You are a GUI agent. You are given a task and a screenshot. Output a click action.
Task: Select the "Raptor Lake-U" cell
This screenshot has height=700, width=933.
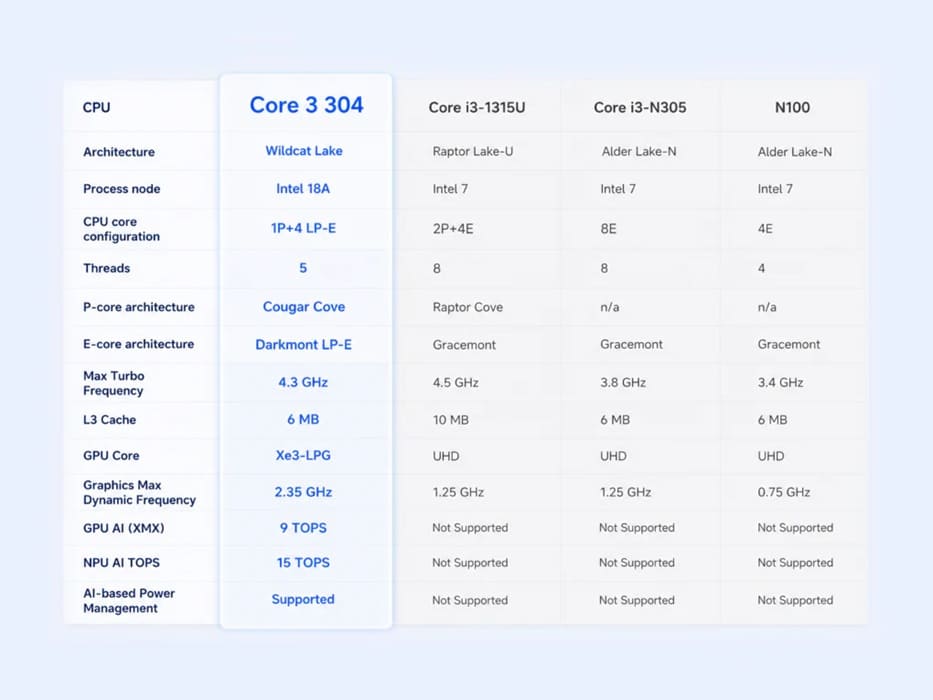[473, 151]
